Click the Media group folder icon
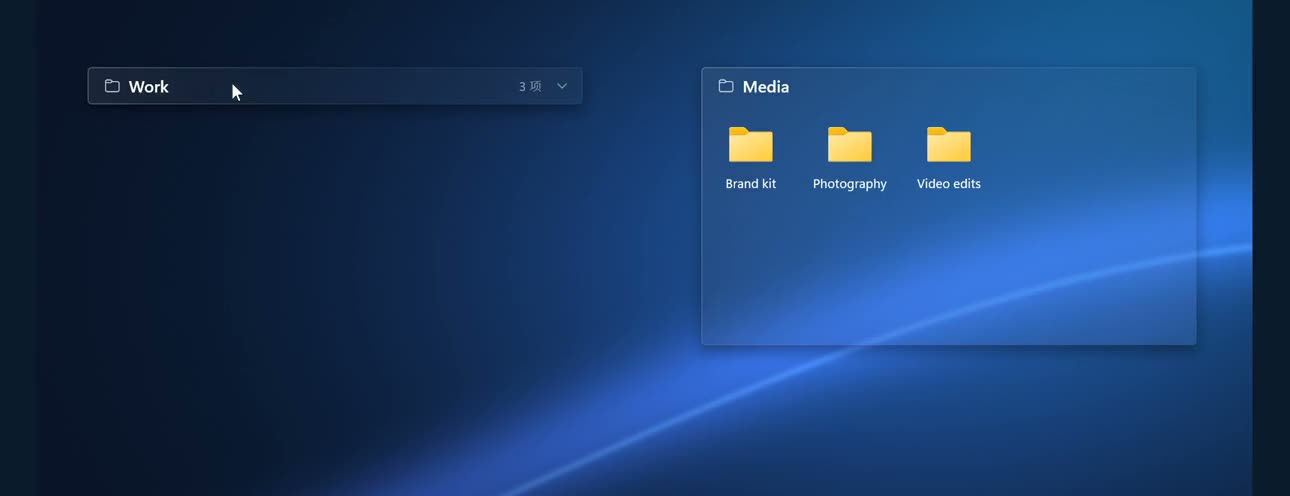The width and height of the screenshot is (1290, 496). point(726,86)
